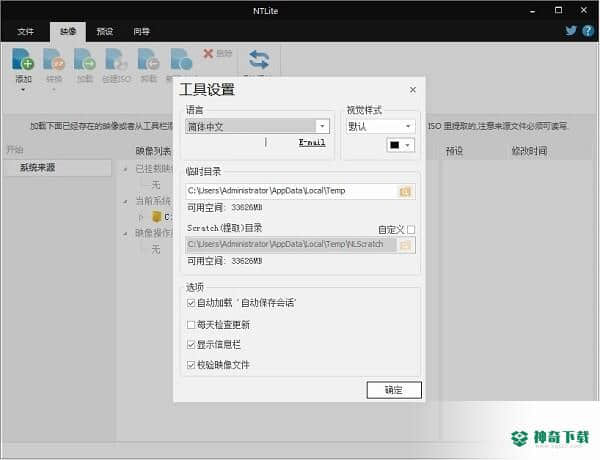Screen dimensions: 600x460
Task: Open the 语言 dropdown showing 简体中文
Action: 258,126
